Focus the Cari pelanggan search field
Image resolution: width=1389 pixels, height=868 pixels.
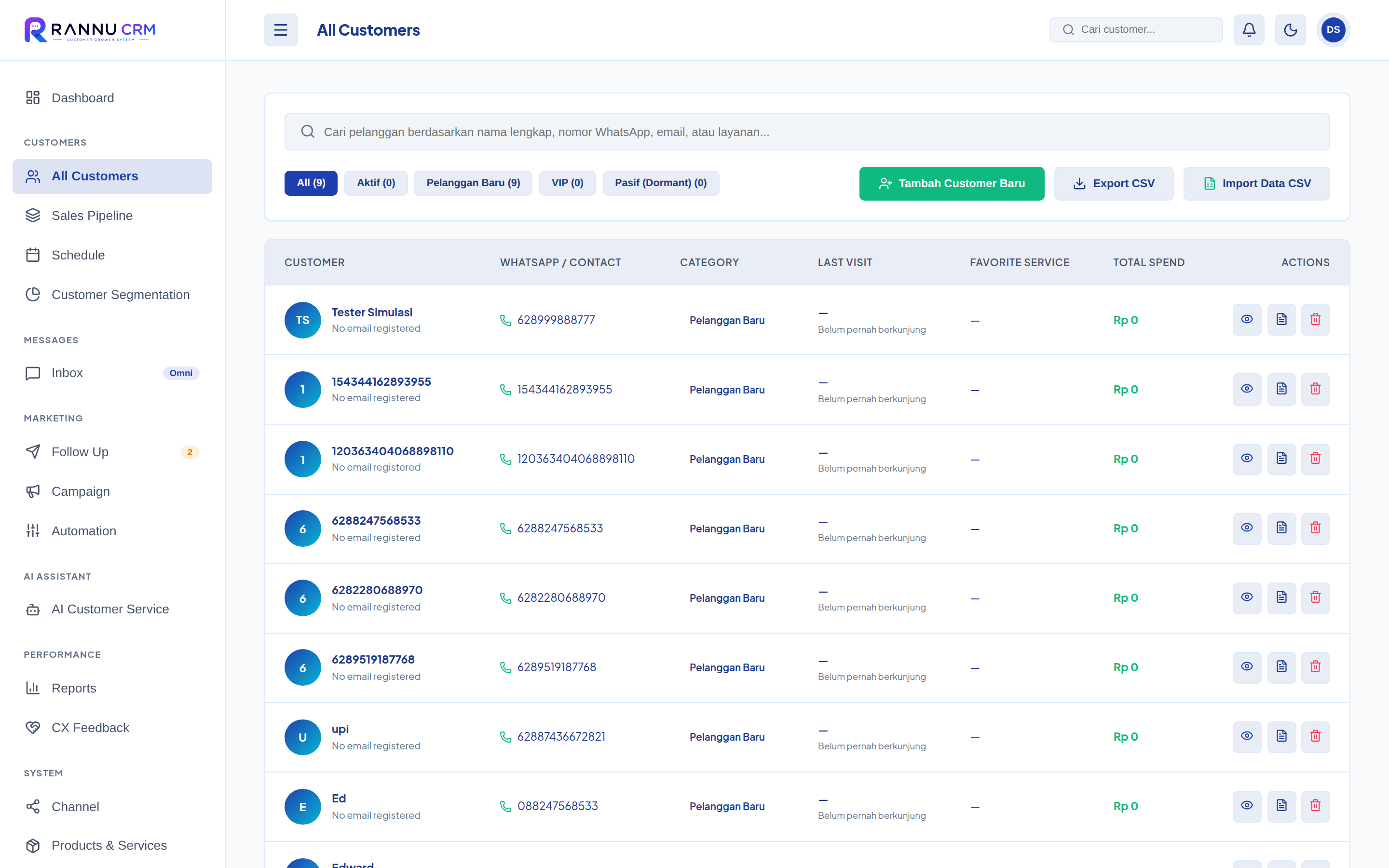click(x=807, y=132)
